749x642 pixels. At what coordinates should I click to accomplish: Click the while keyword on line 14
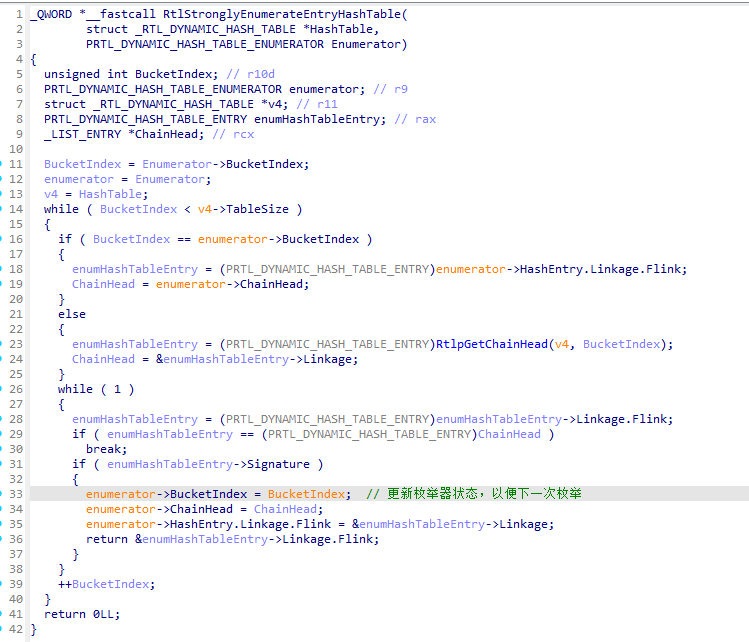[62, 209]
